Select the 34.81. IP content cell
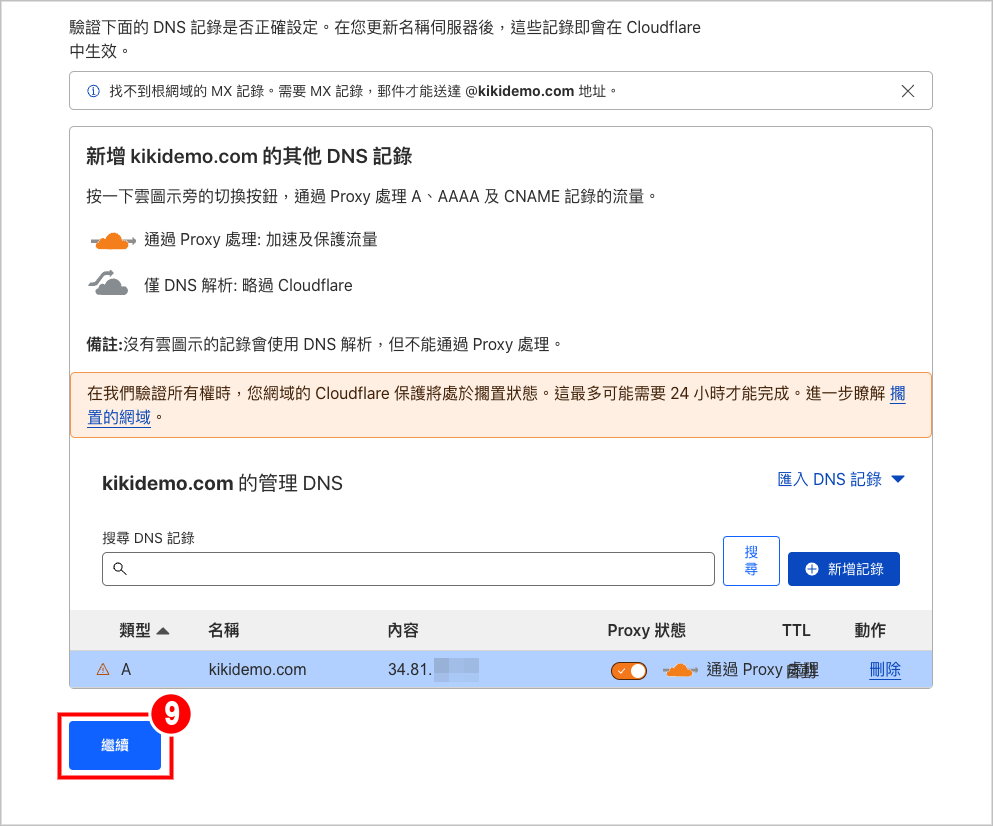Viewport: 993px width, 826px height. 433,670
